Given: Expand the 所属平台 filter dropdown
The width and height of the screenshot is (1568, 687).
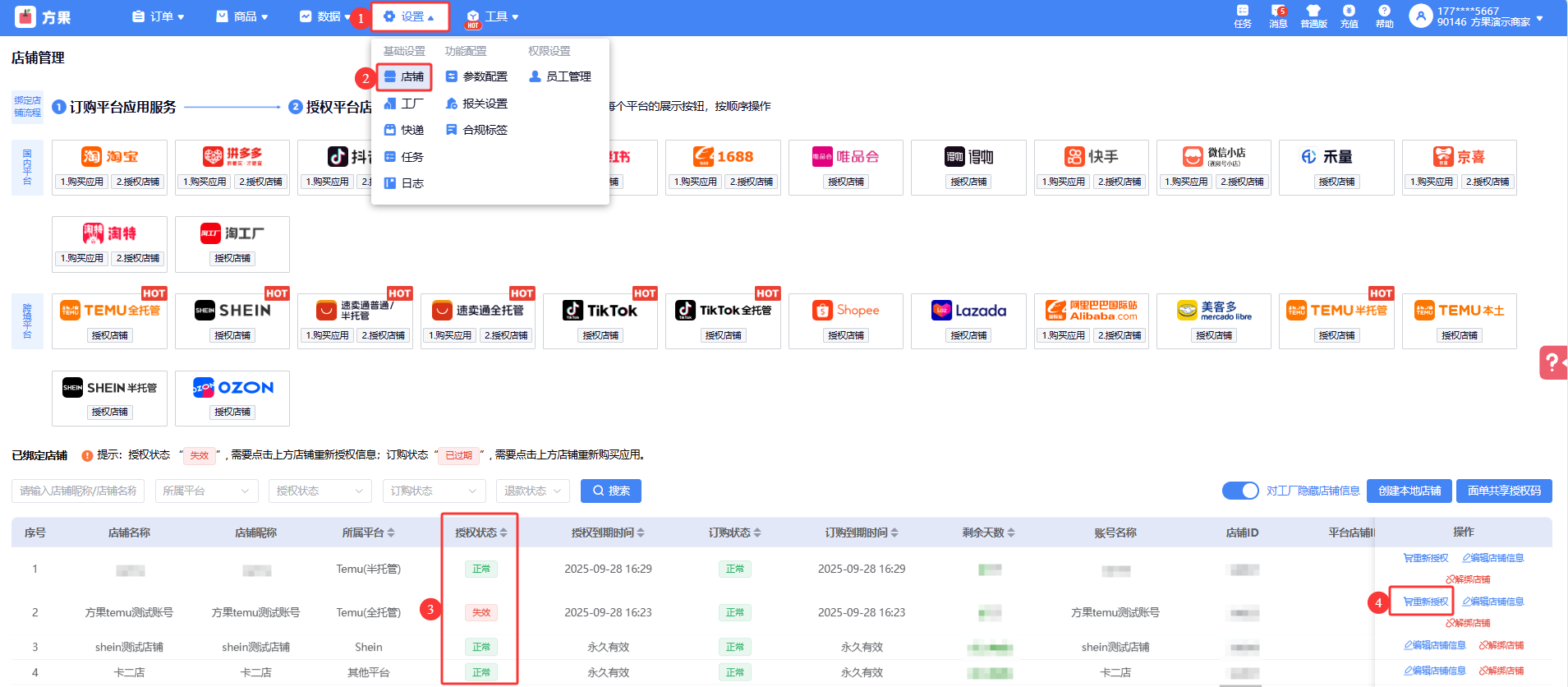Looking at the screenshot, I should click(205, 491).
